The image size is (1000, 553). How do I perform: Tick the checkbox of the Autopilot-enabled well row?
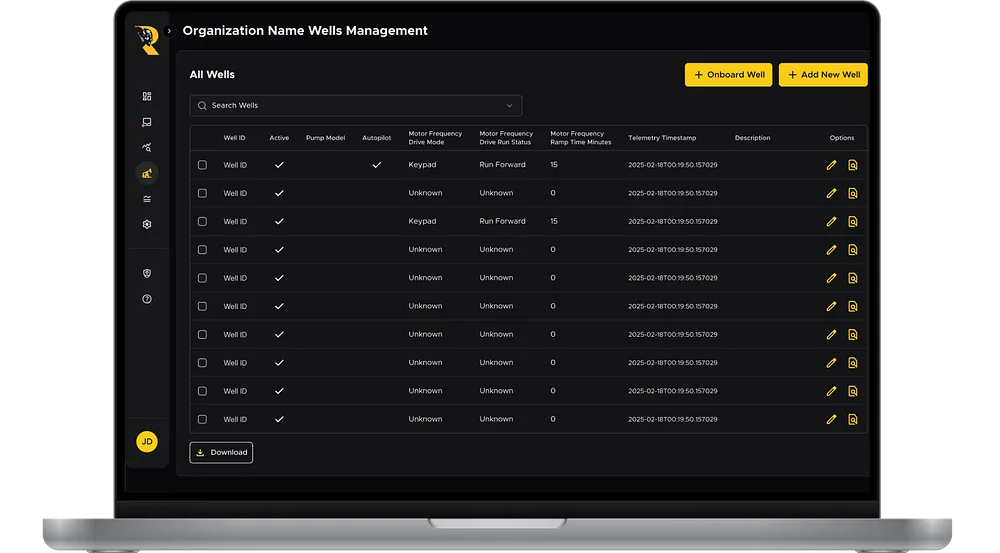pyautogui.click(x=202, y=165)
